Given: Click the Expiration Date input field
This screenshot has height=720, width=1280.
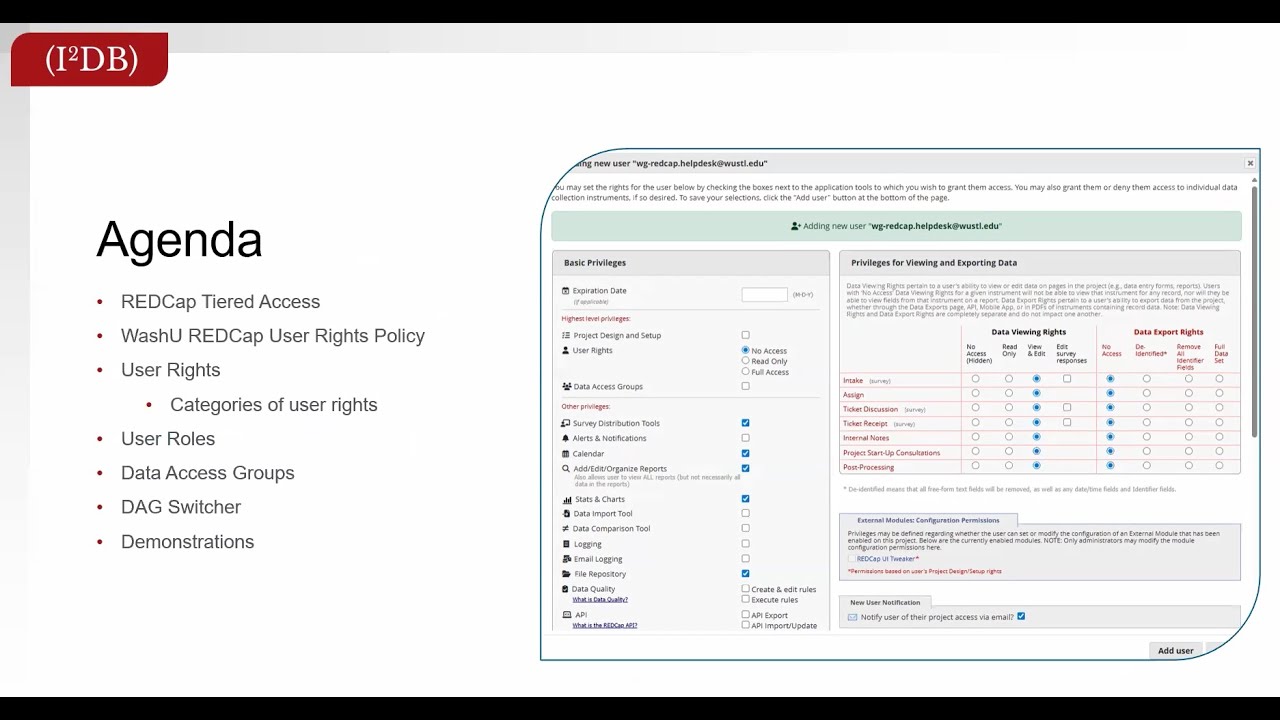Looking at the screenshot, I should 765,294.
